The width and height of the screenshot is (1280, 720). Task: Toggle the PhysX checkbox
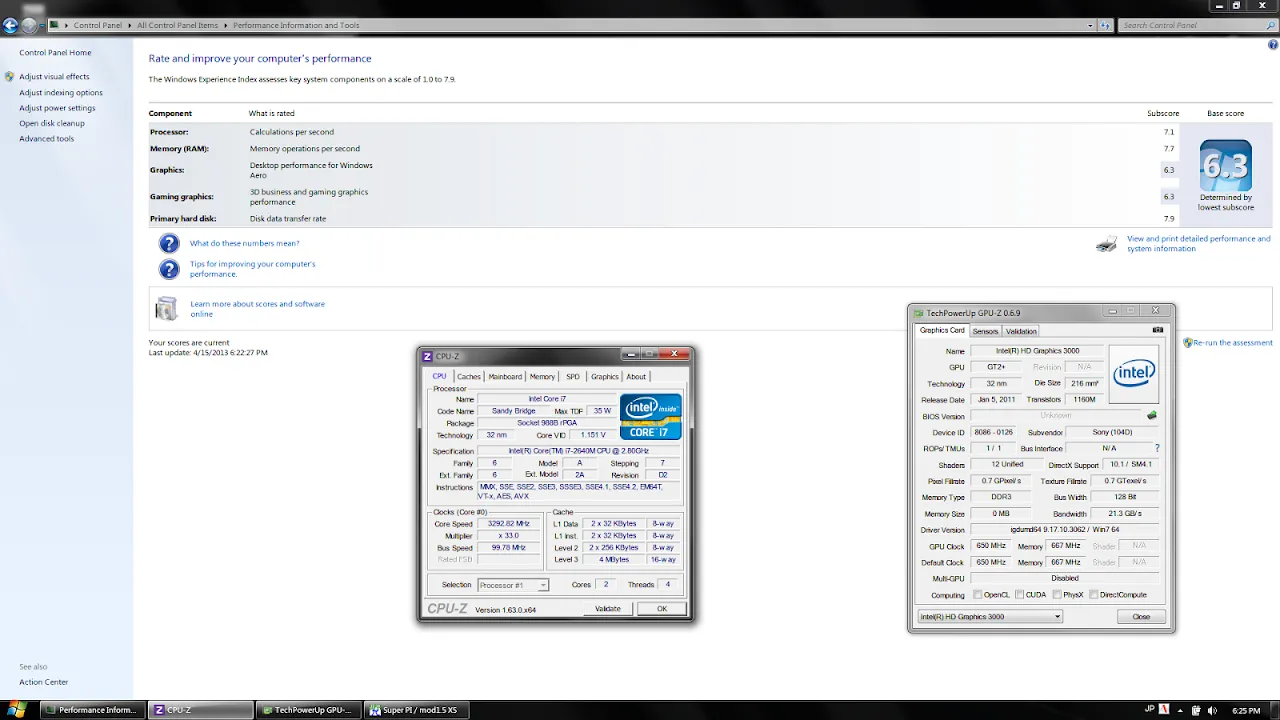(1057, 595)
